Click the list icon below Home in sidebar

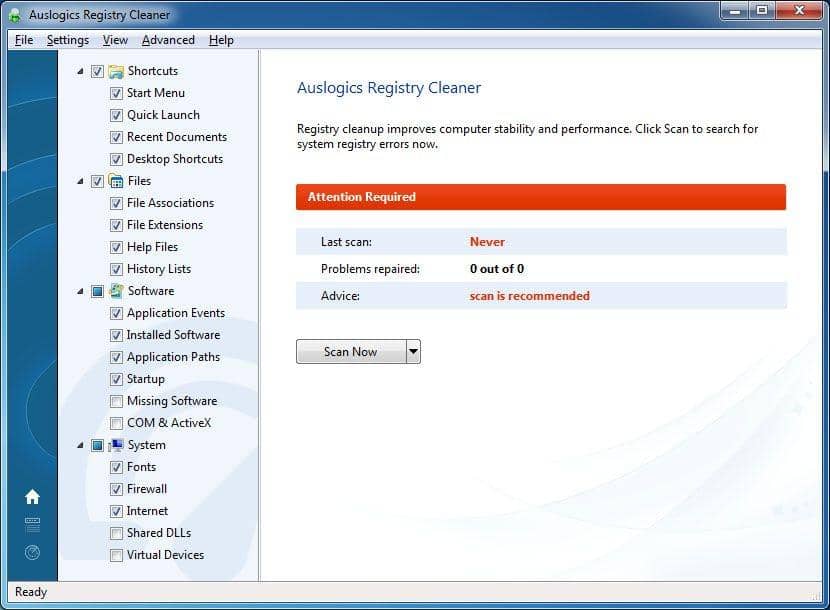point(32,524)
